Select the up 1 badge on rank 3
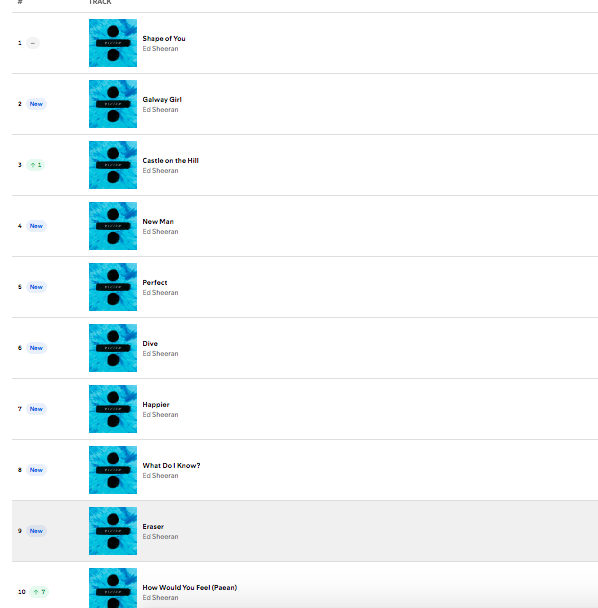 (36, 165)
